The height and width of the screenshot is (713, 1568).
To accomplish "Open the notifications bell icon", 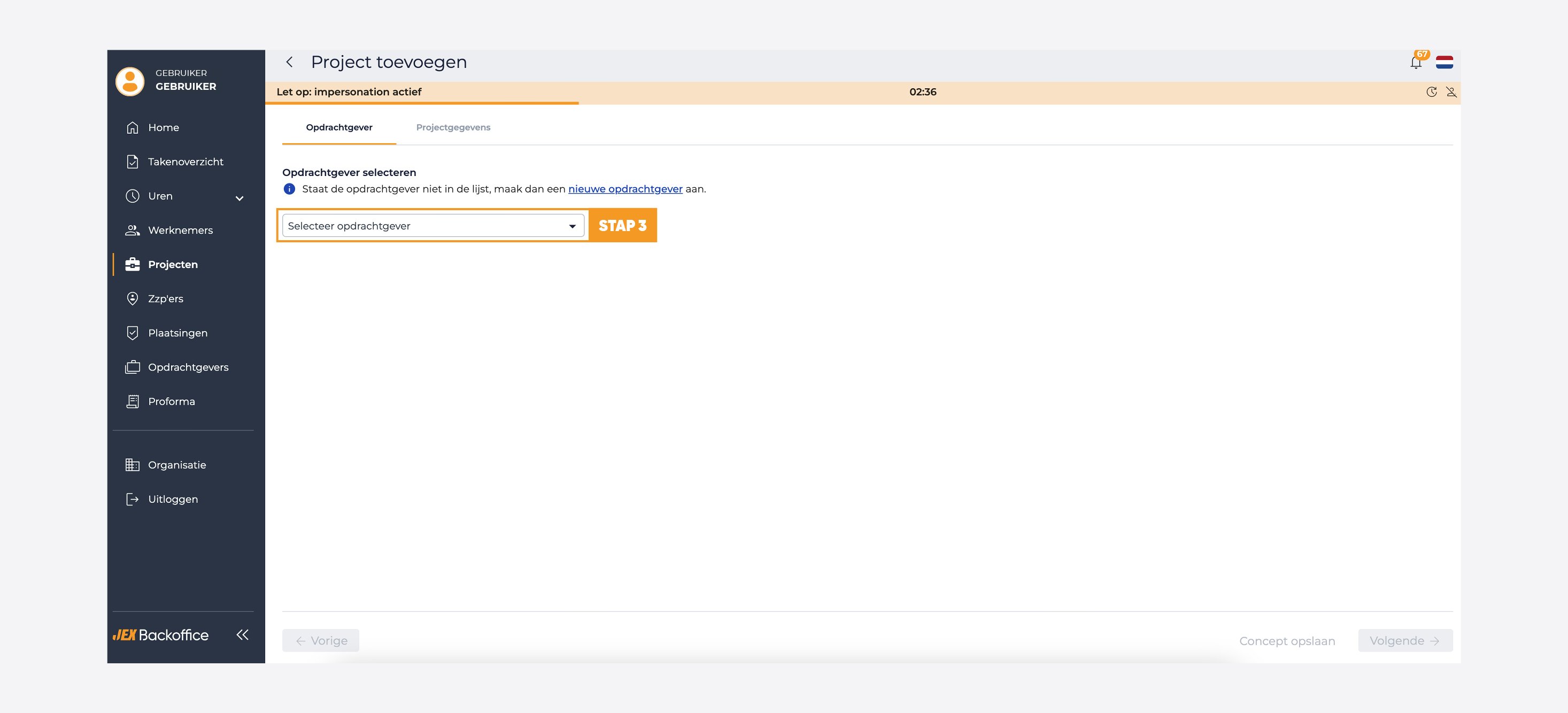I will (x=1416, y=62).
